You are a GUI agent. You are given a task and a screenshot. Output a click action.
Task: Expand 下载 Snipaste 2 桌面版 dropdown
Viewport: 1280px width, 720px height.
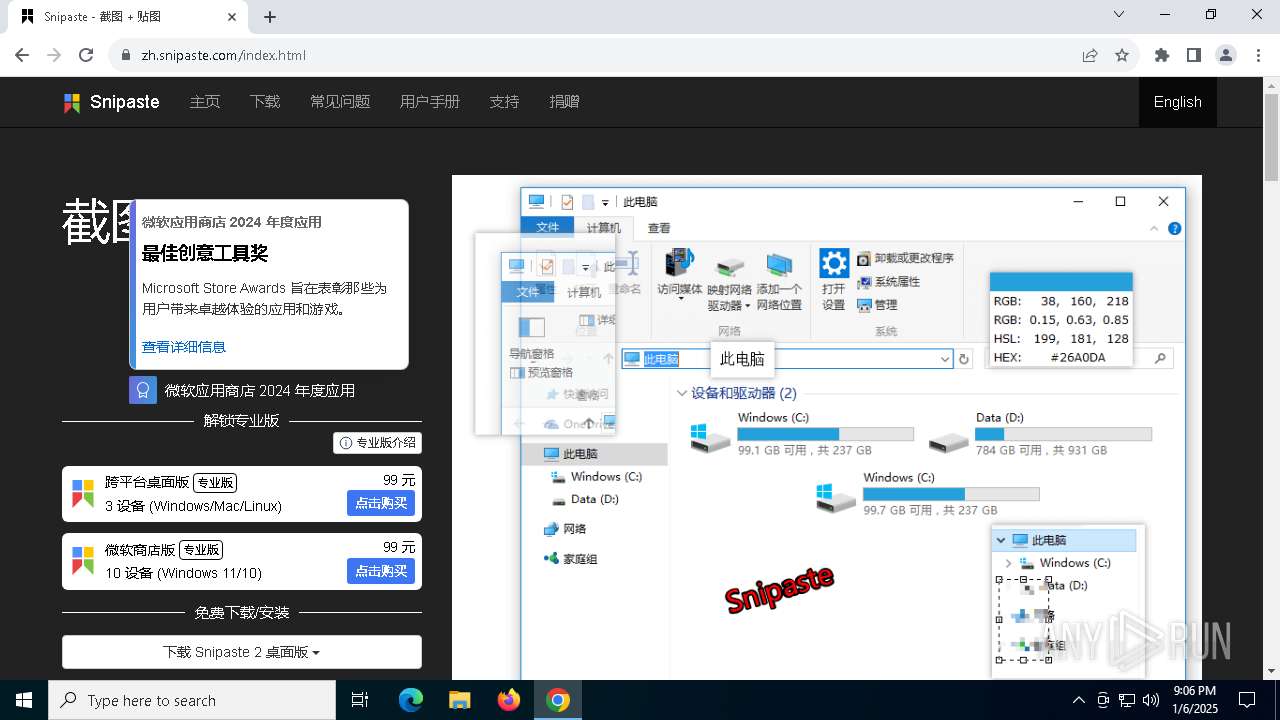[242, 652]
